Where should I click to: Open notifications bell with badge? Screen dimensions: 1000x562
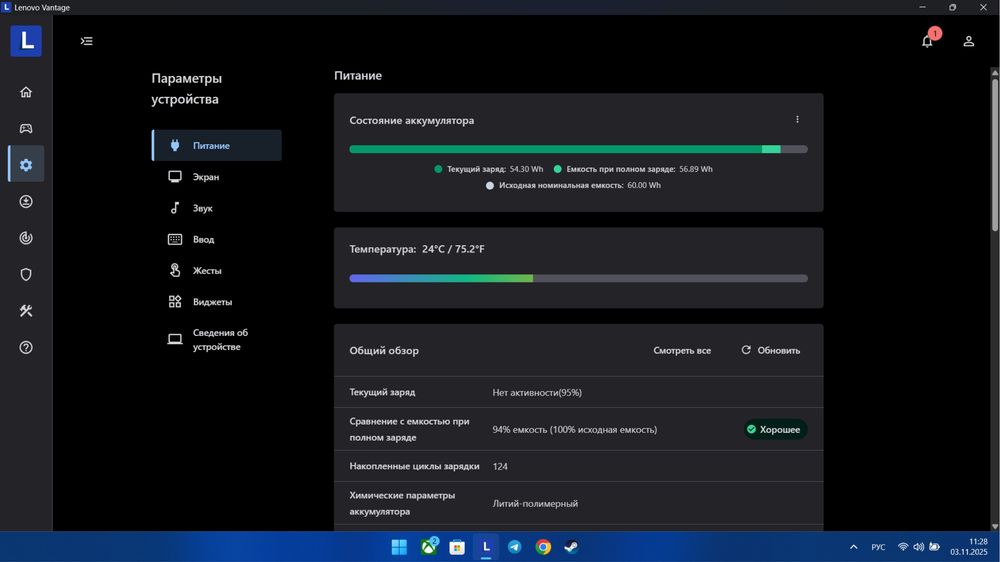928,40
